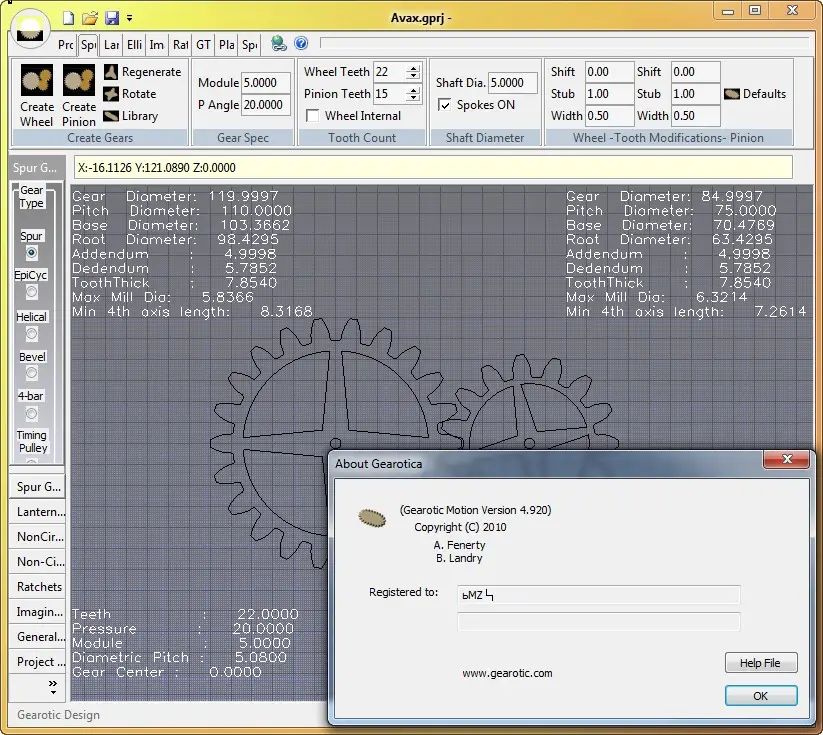
Task: Click the Defaults button
Action: coord(755,94)
